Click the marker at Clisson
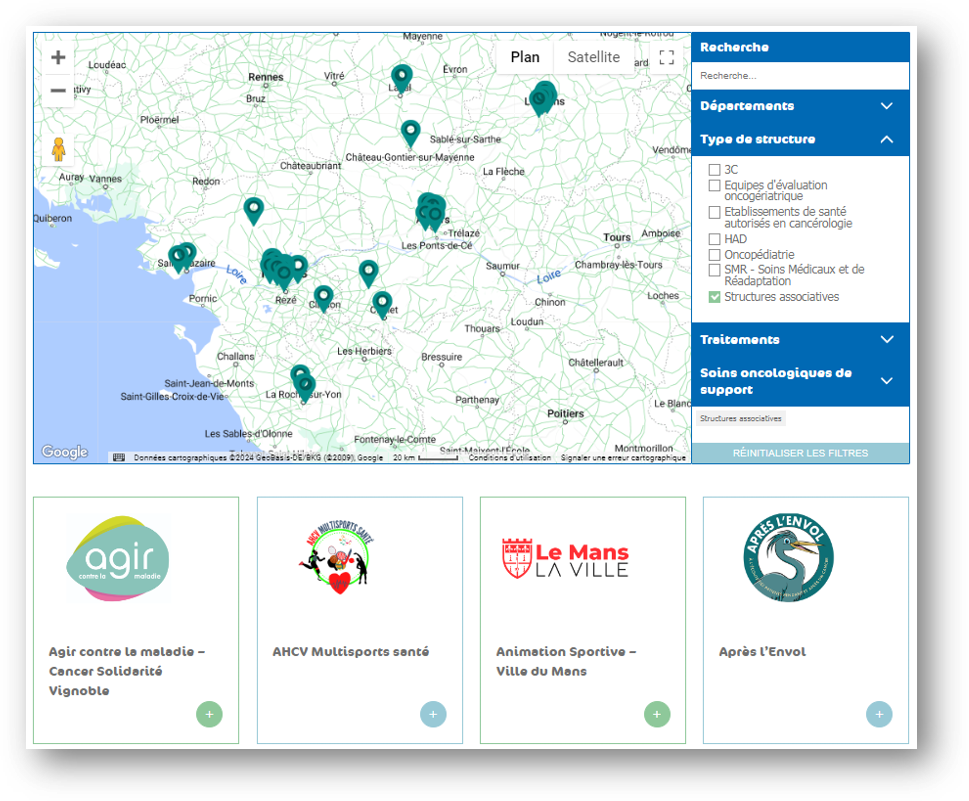The width and height of the screenshot is (969, 801). click(x=323, y=299)
